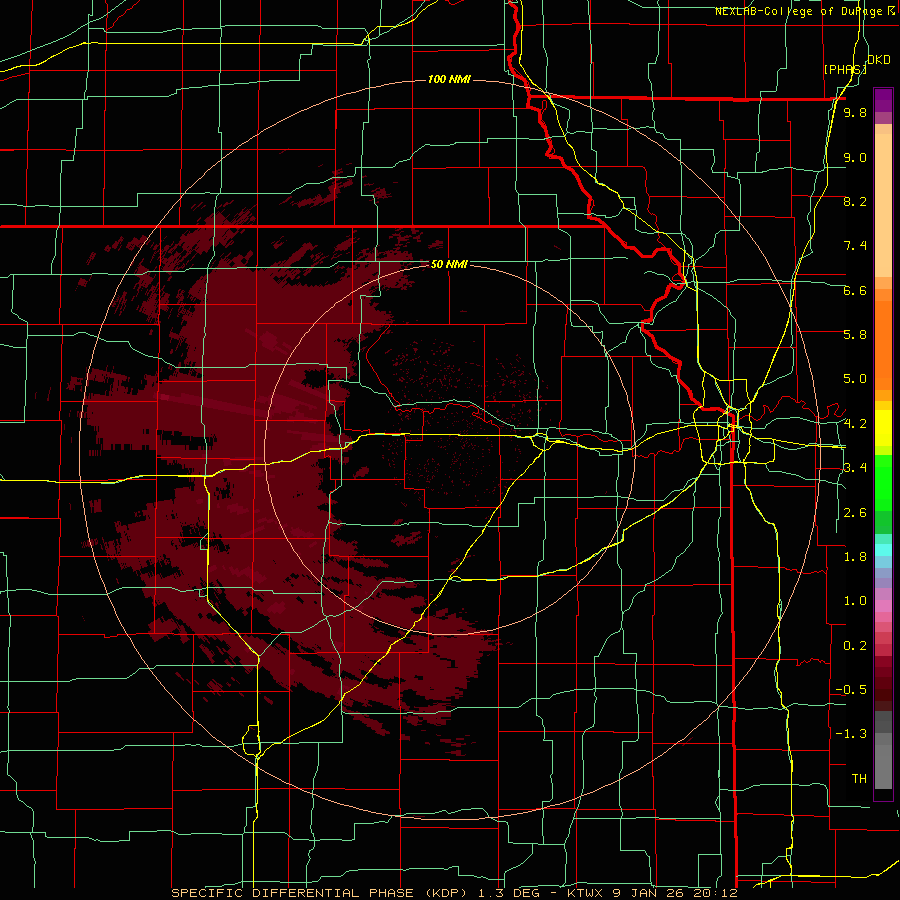The width and height of the screenshot is (900, 900).
Task: Click the 1.8 scale value
Action: click(855, 557)
